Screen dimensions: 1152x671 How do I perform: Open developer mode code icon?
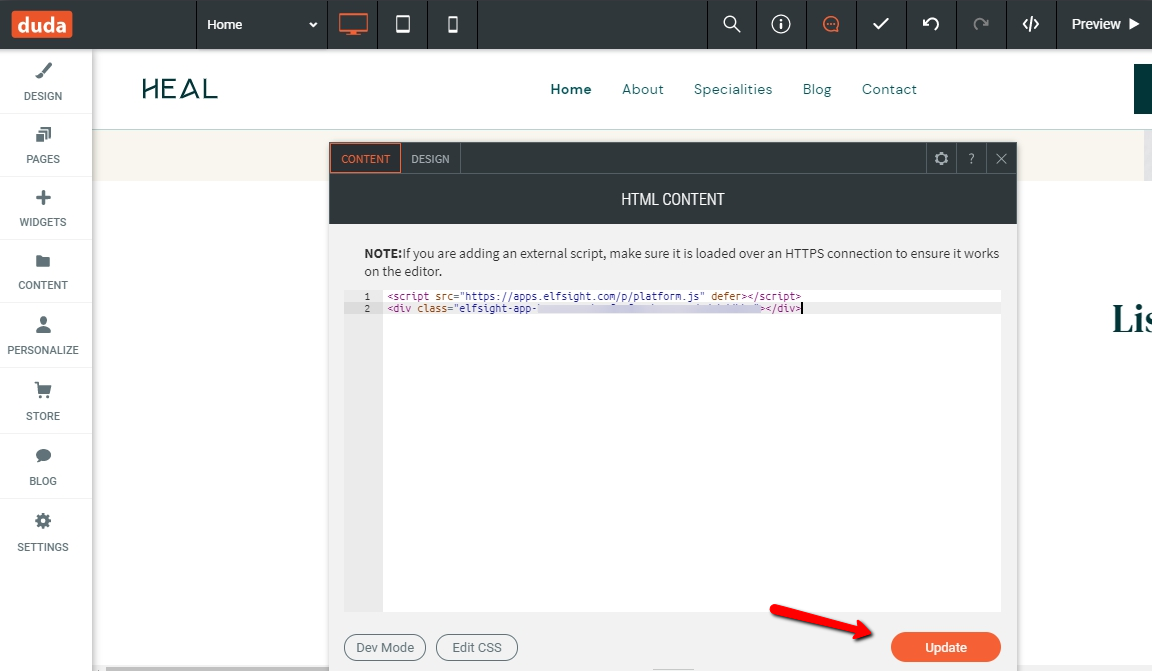(x=1031, y=24)
